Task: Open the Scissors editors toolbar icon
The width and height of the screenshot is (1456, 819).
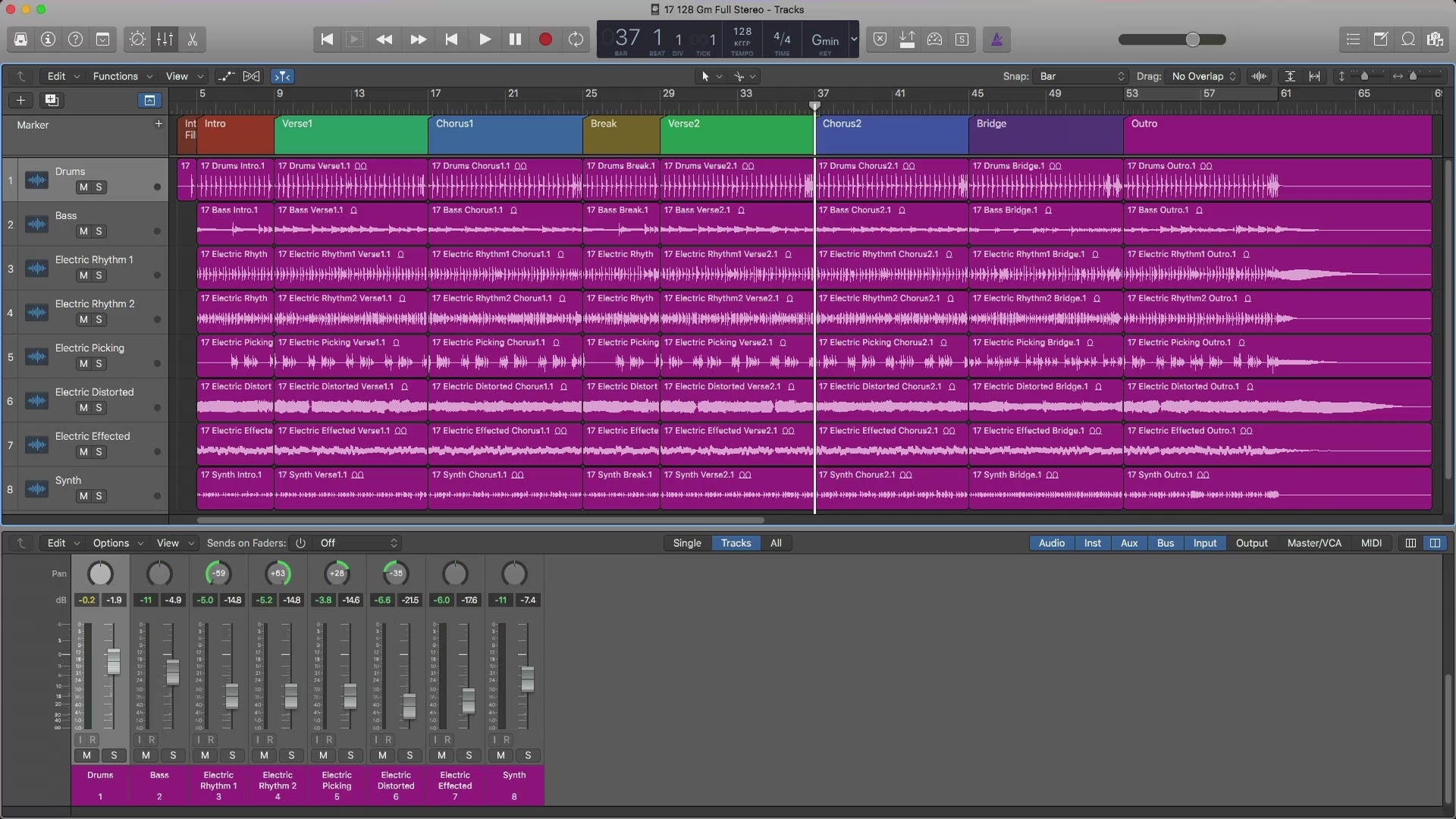Action: tap(193, 39)
